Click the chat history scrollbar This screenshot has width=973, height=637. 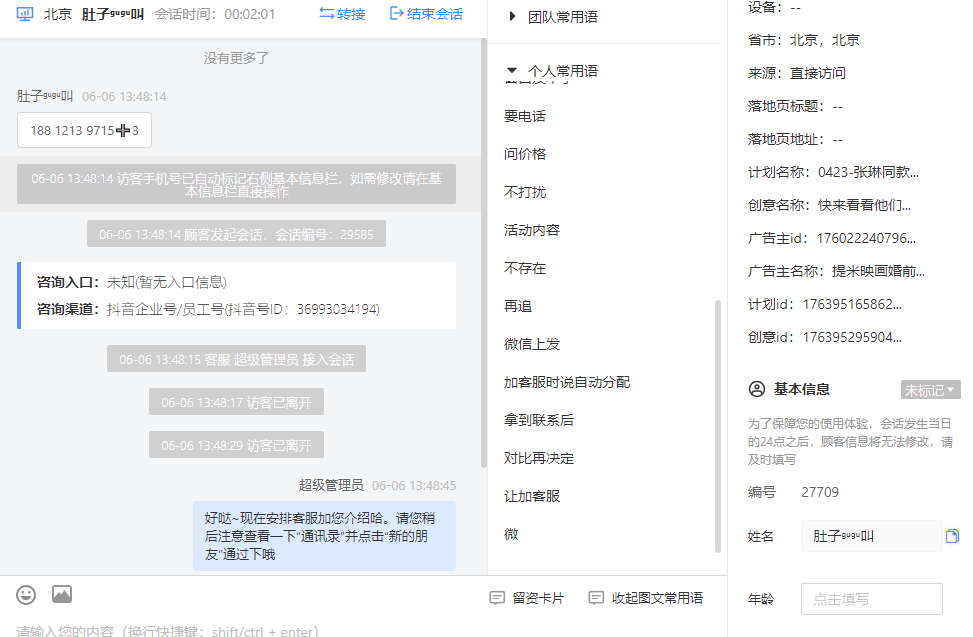[x=484, y=254]
